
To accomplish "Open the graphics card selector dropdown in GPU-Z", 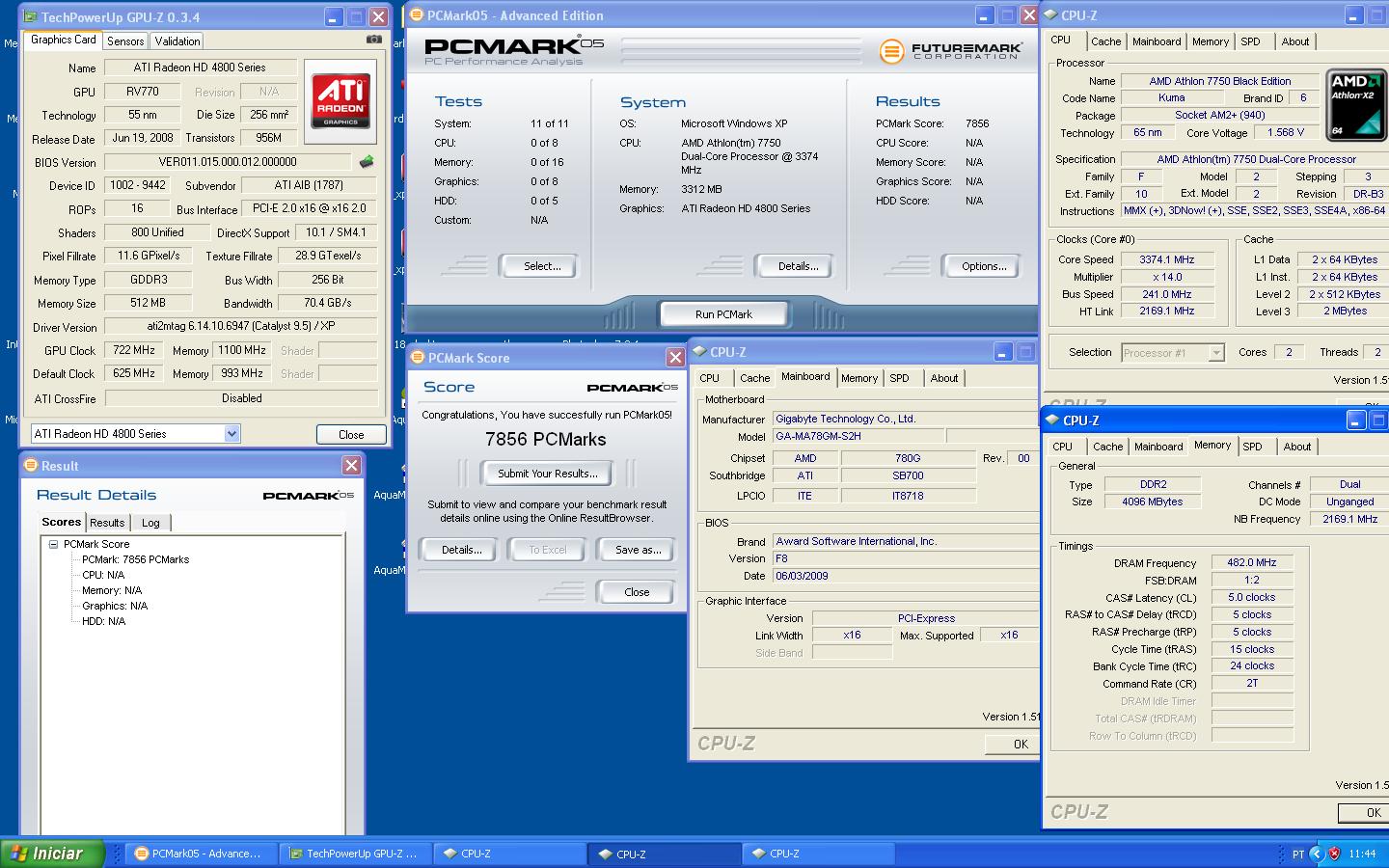I will [231, 434].
